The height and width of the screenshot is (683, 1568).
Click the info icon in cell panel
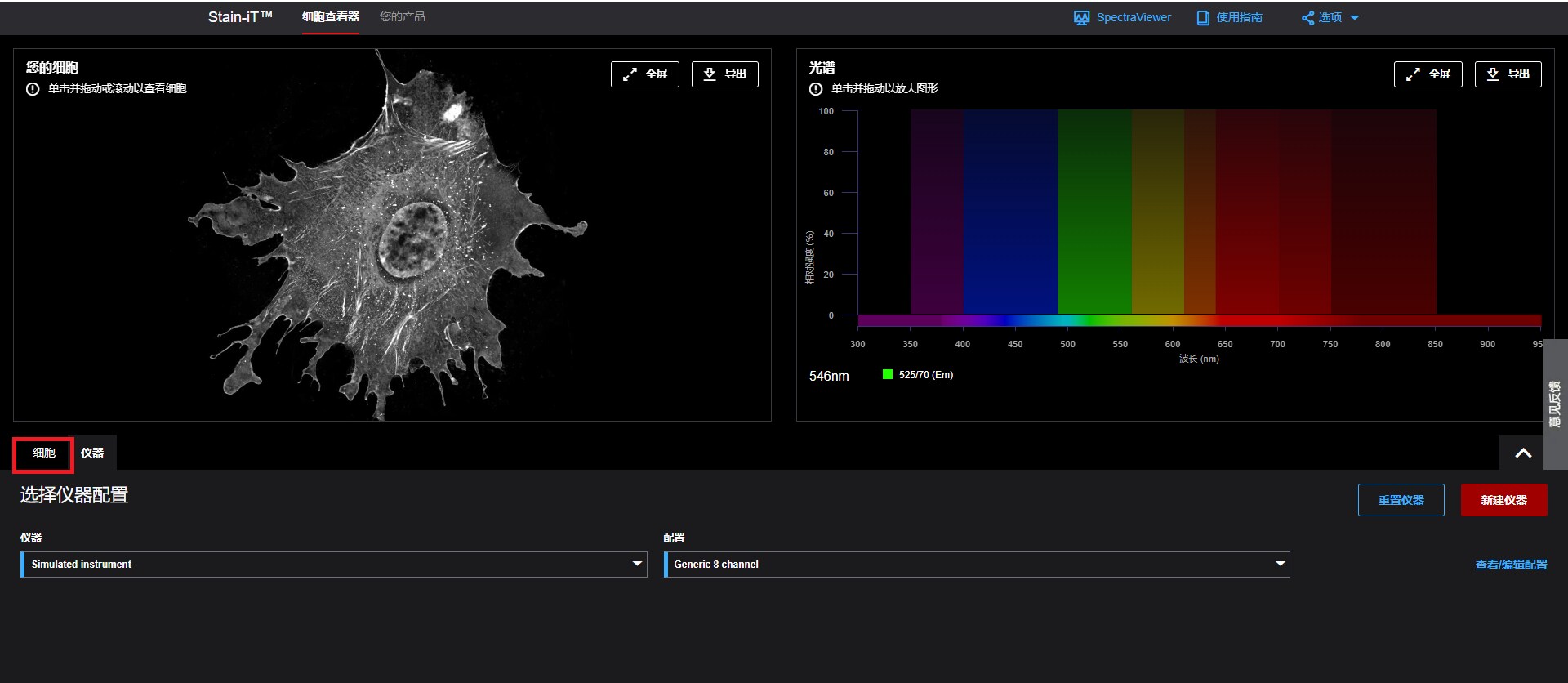point(33,89)
